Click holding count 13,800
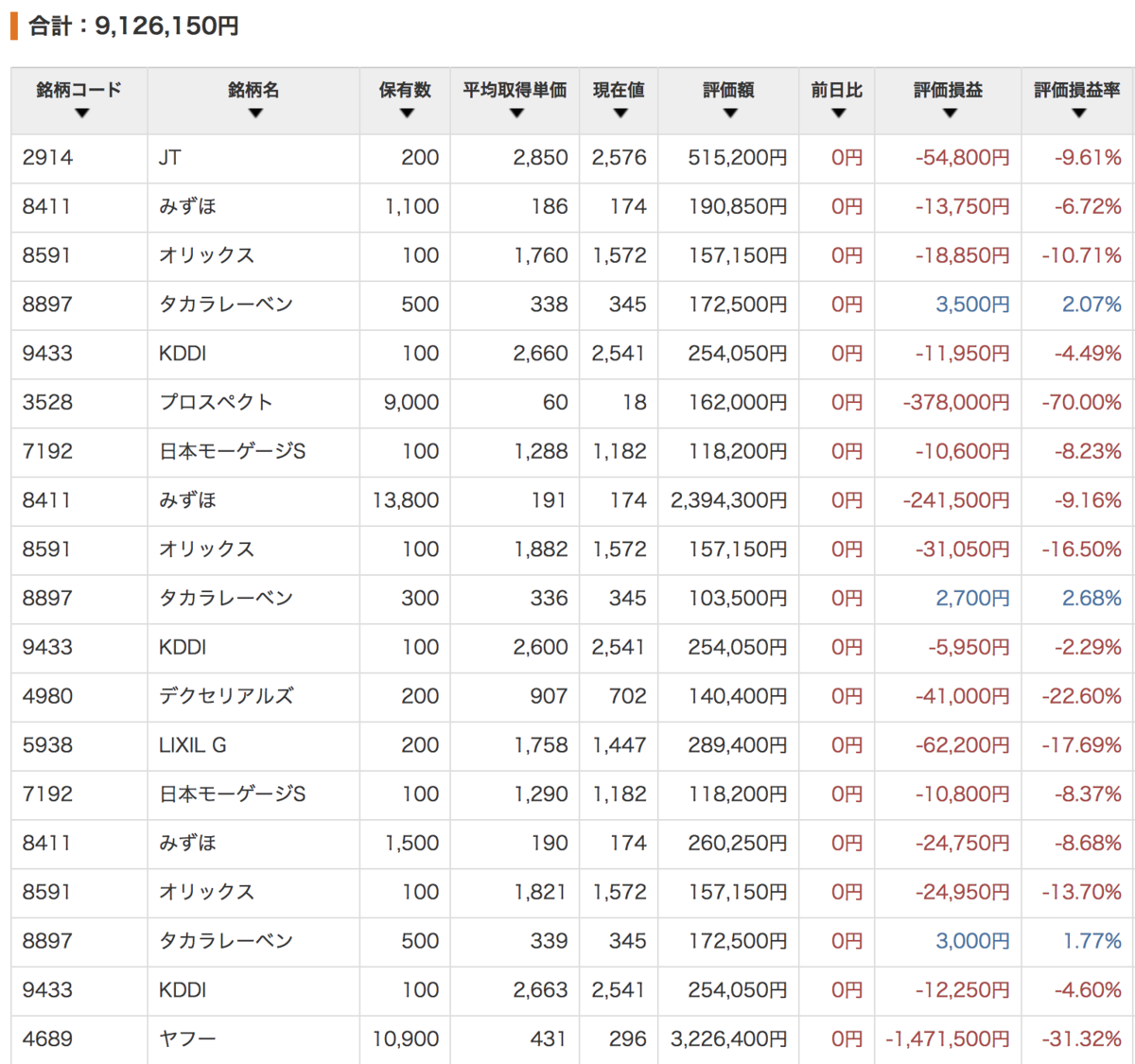1135x1064 pixels. point(406,501)
